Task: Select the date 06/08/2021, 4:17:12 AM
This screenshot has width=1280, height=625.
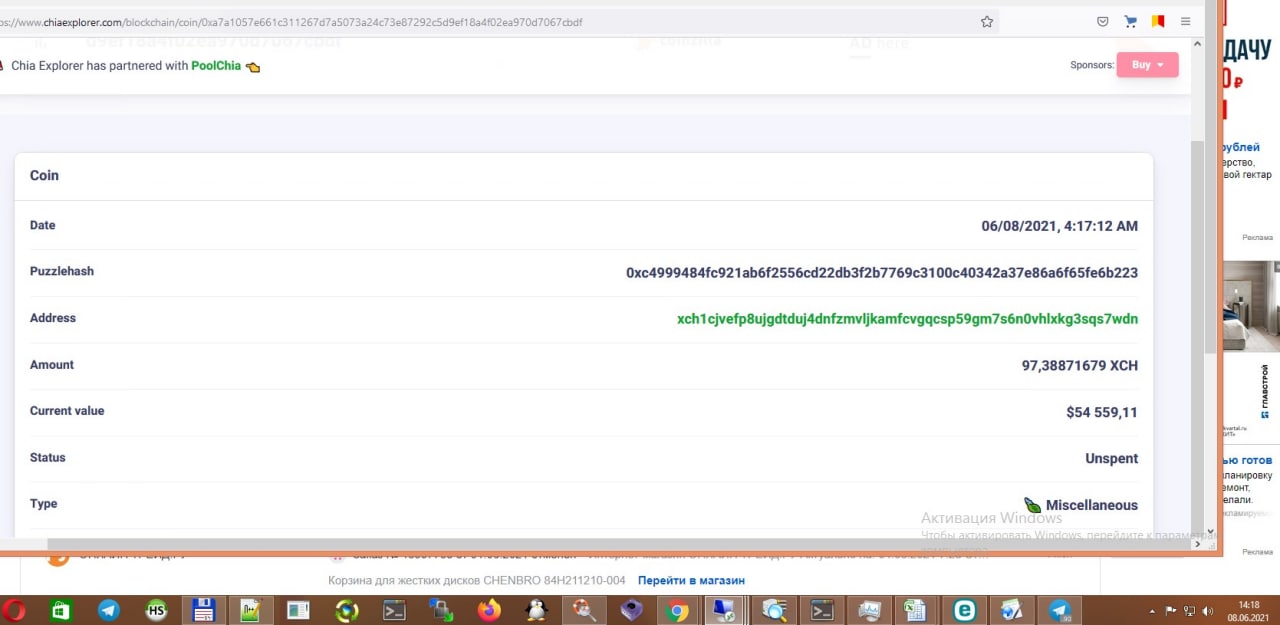Action: [1060, 227]
